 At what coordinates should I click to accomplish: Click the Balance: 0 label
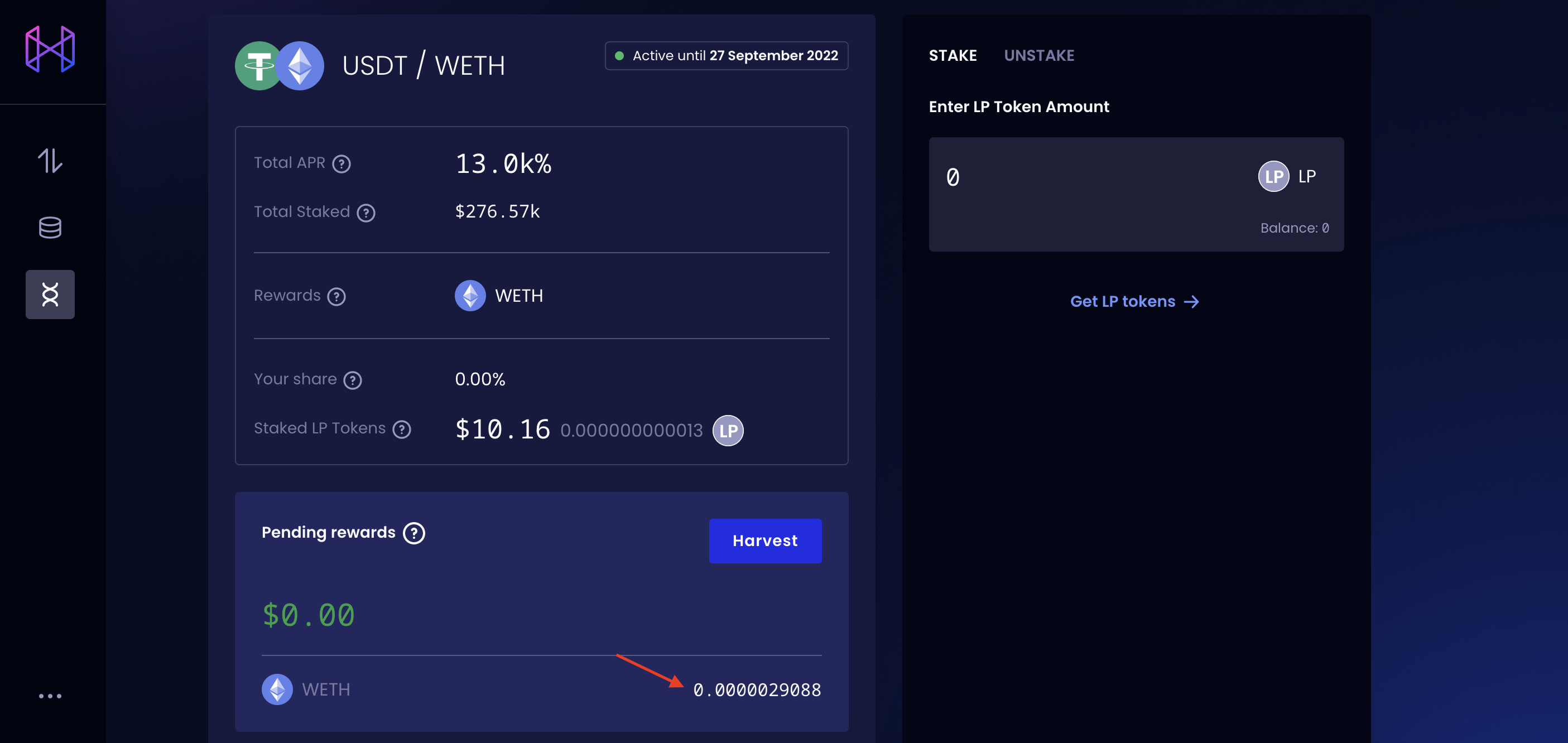point(1294,228)
